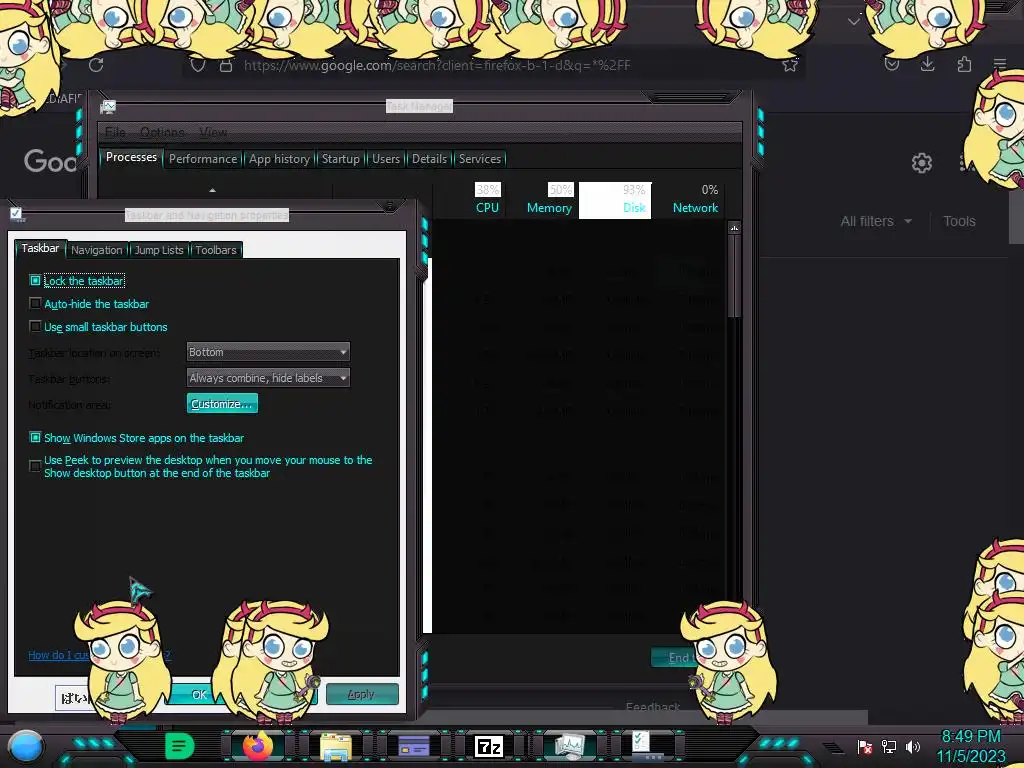
Task: Open the Firefox hamburger menu
Action: pyautogui.click(x=1000, y=64)
